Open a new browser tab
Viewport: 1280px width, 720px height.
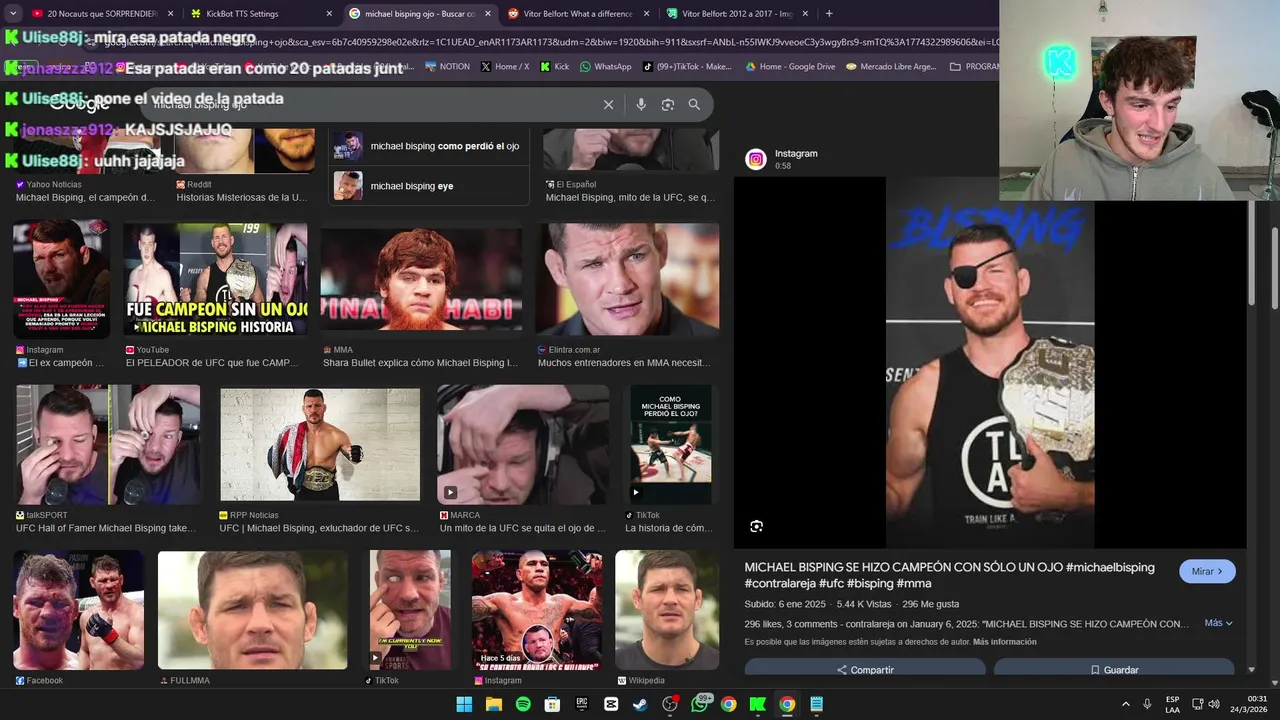click(x=829, y=14)
